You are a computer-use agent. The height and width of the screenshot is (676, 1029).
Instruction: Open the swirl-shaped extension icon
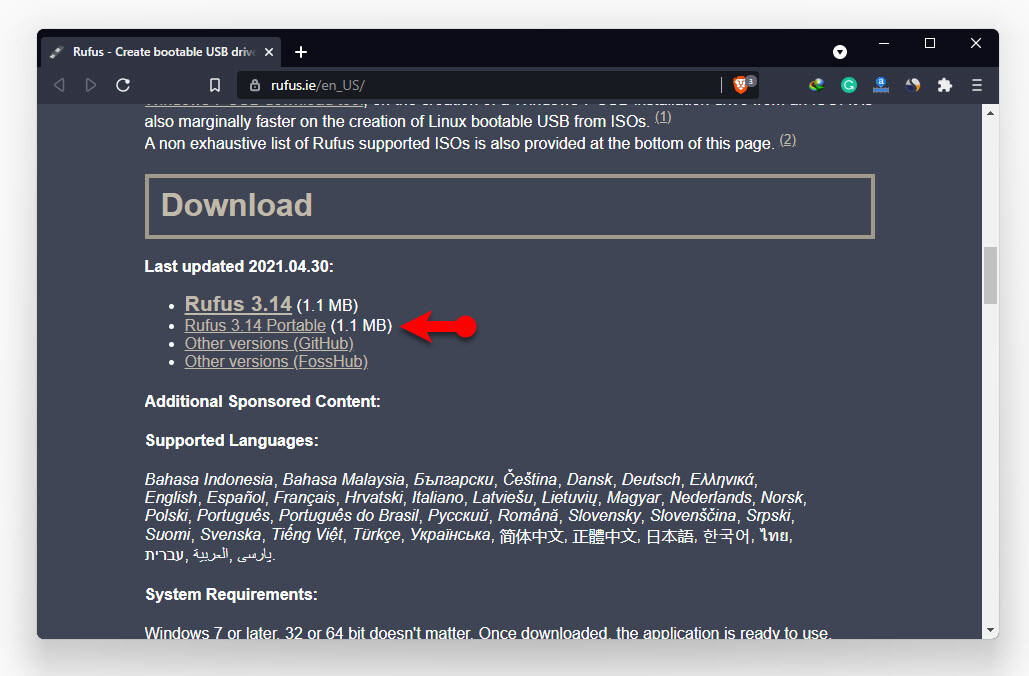[x=913, y=85]
